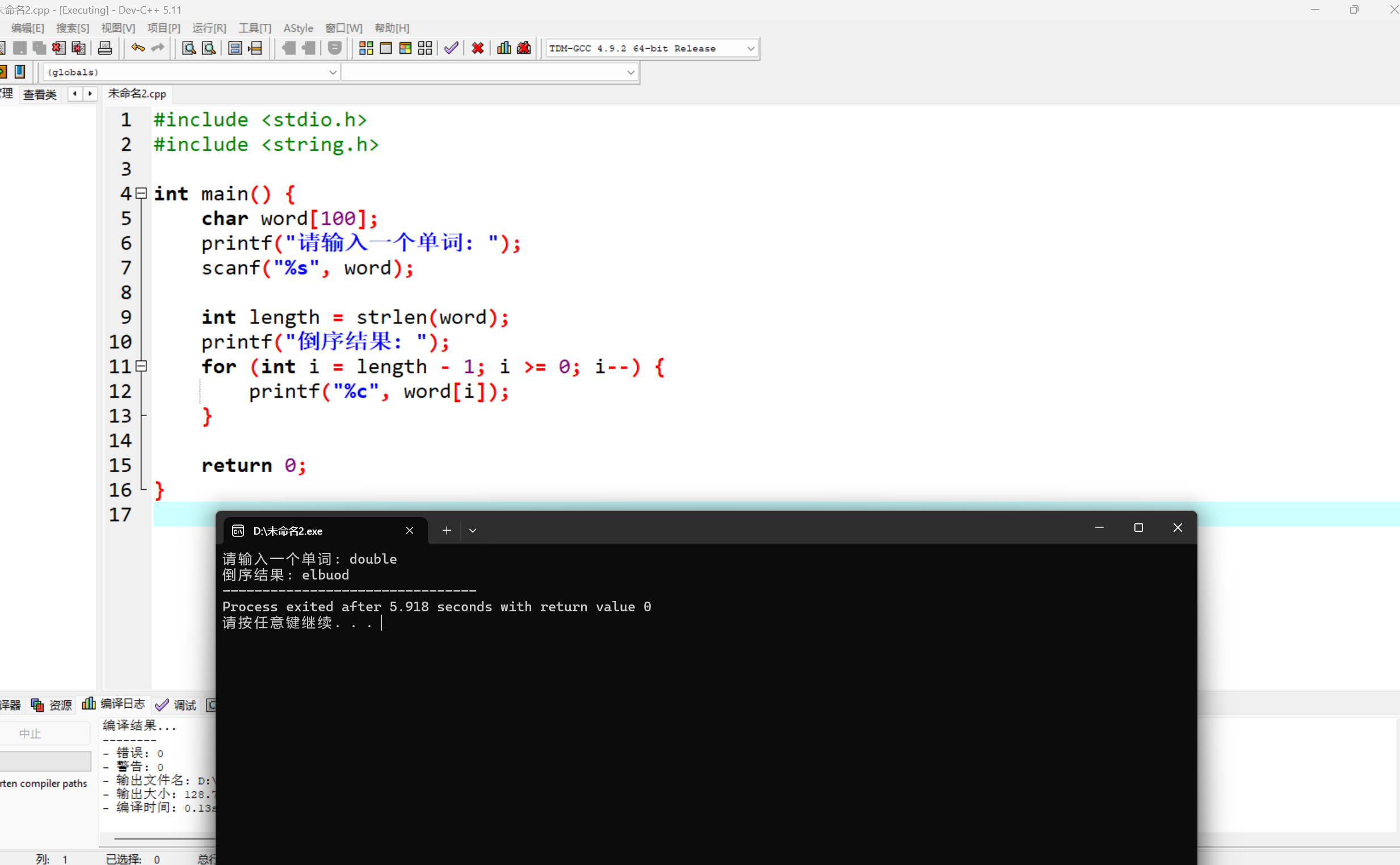Click the Delete Profiling Information icon

tap(524, 48)
